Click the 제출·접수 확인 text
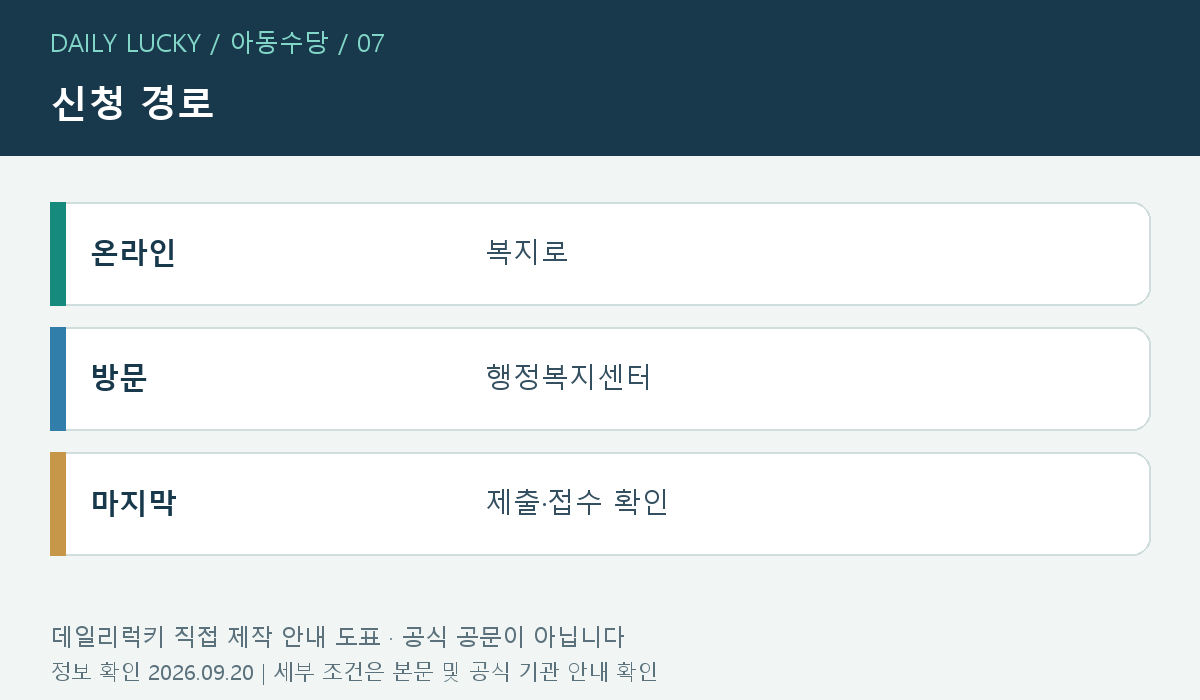The width and height of the screenshot is (1200, 700). (577, 502)
